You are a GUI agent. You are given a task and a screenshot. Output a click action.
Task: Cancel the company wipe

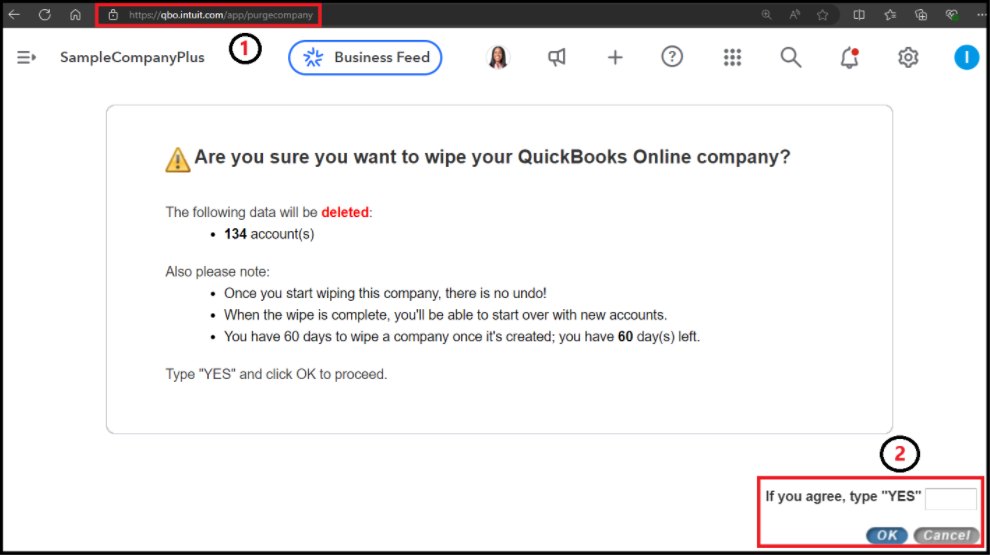pos(946,535)
